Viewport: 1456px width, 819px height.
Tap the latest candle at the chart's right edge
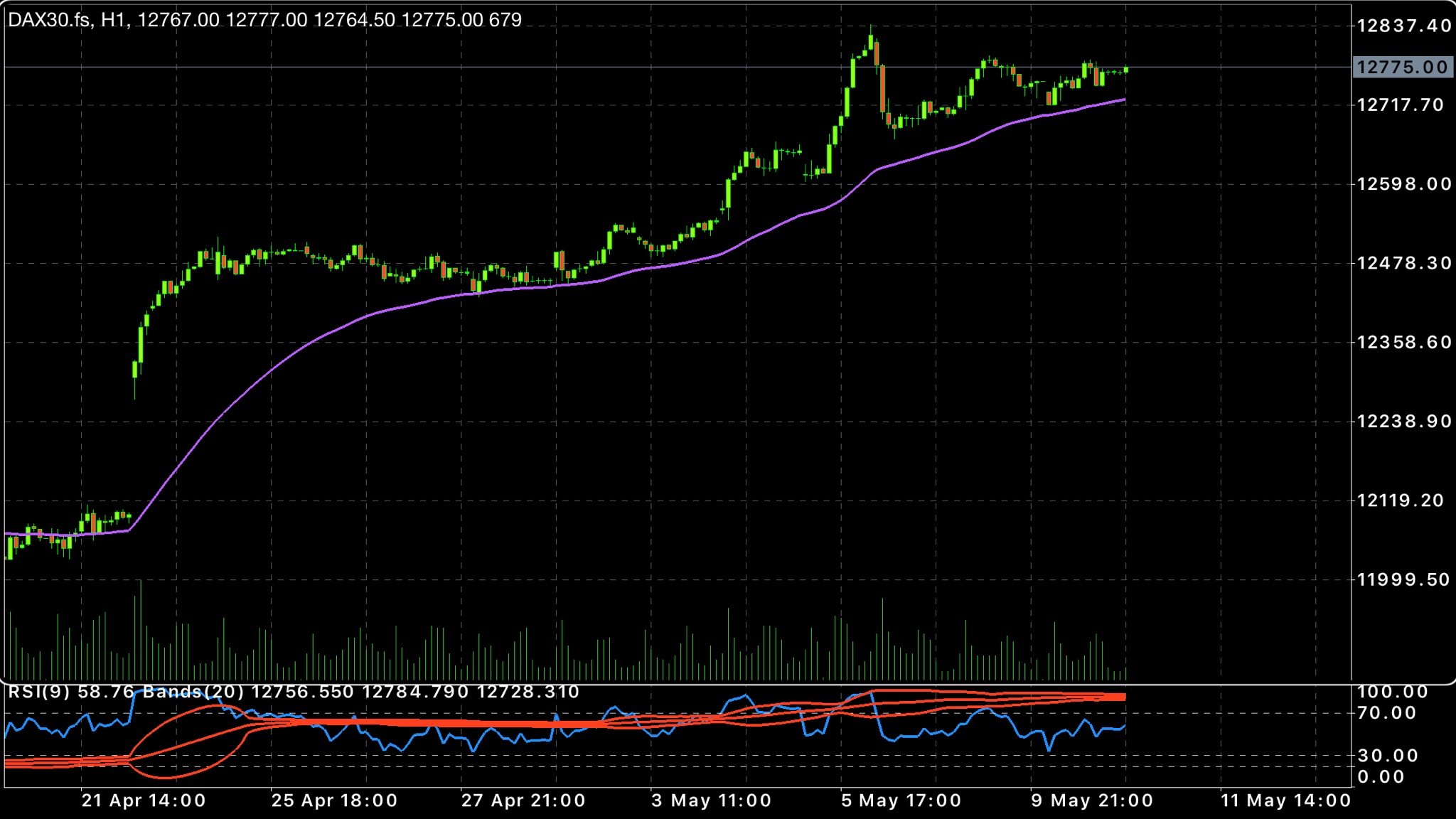(1126, 70)
